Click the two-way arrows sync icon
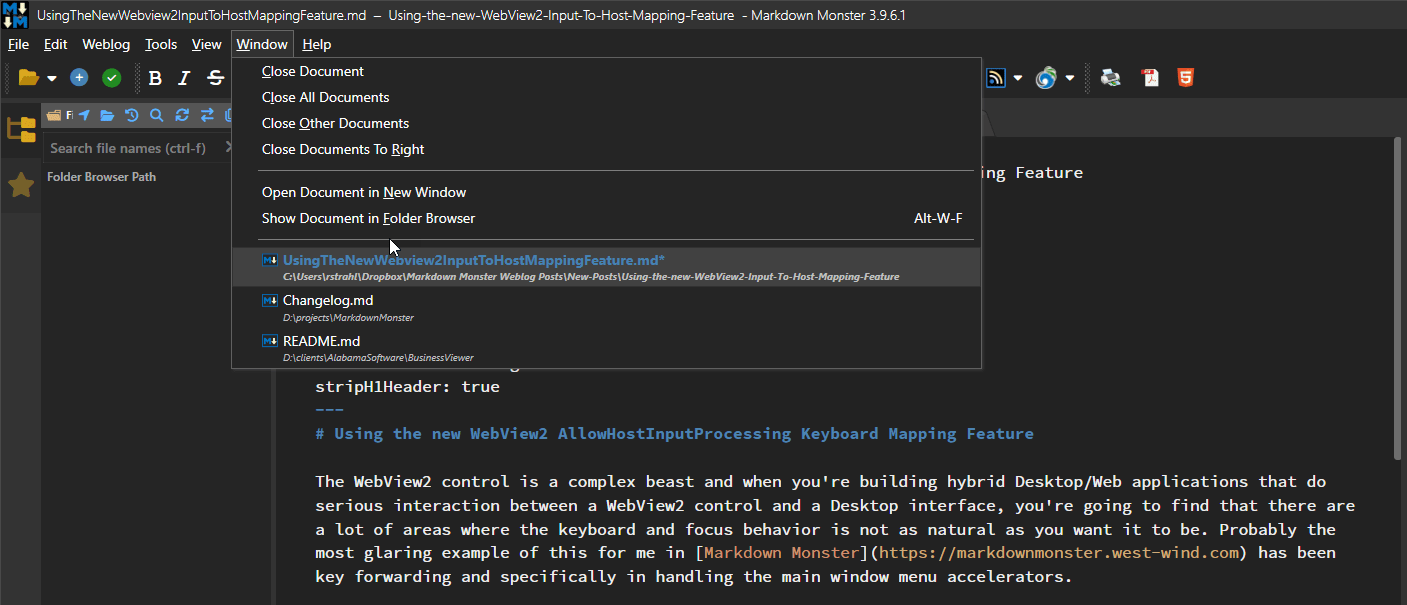Image resolution: width=1407 pixels, height=605 pixels. pos(207,115)
